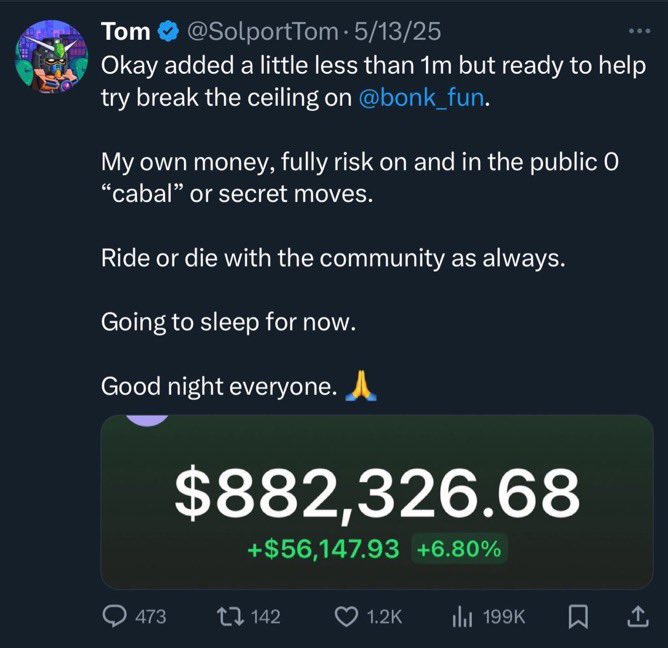Click the 142 reposts count
This screenshot has width=668, height=648.
[x=266, y=617]
